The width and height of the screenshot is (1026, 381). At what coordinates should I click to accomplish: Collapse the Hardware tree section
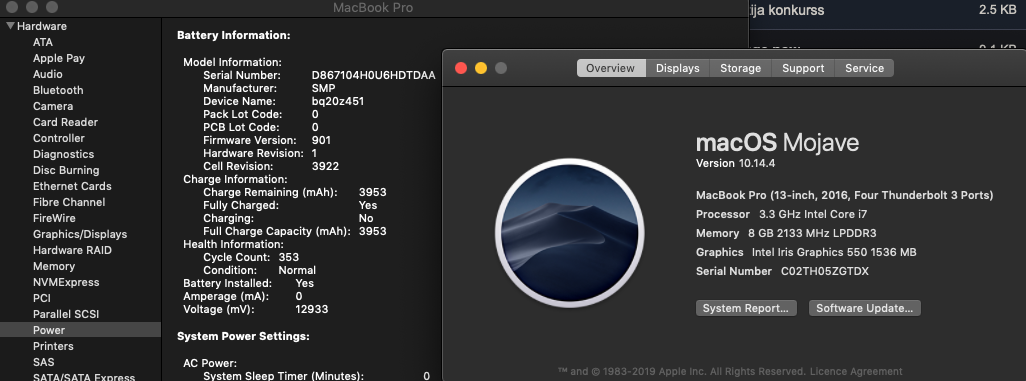10,26
